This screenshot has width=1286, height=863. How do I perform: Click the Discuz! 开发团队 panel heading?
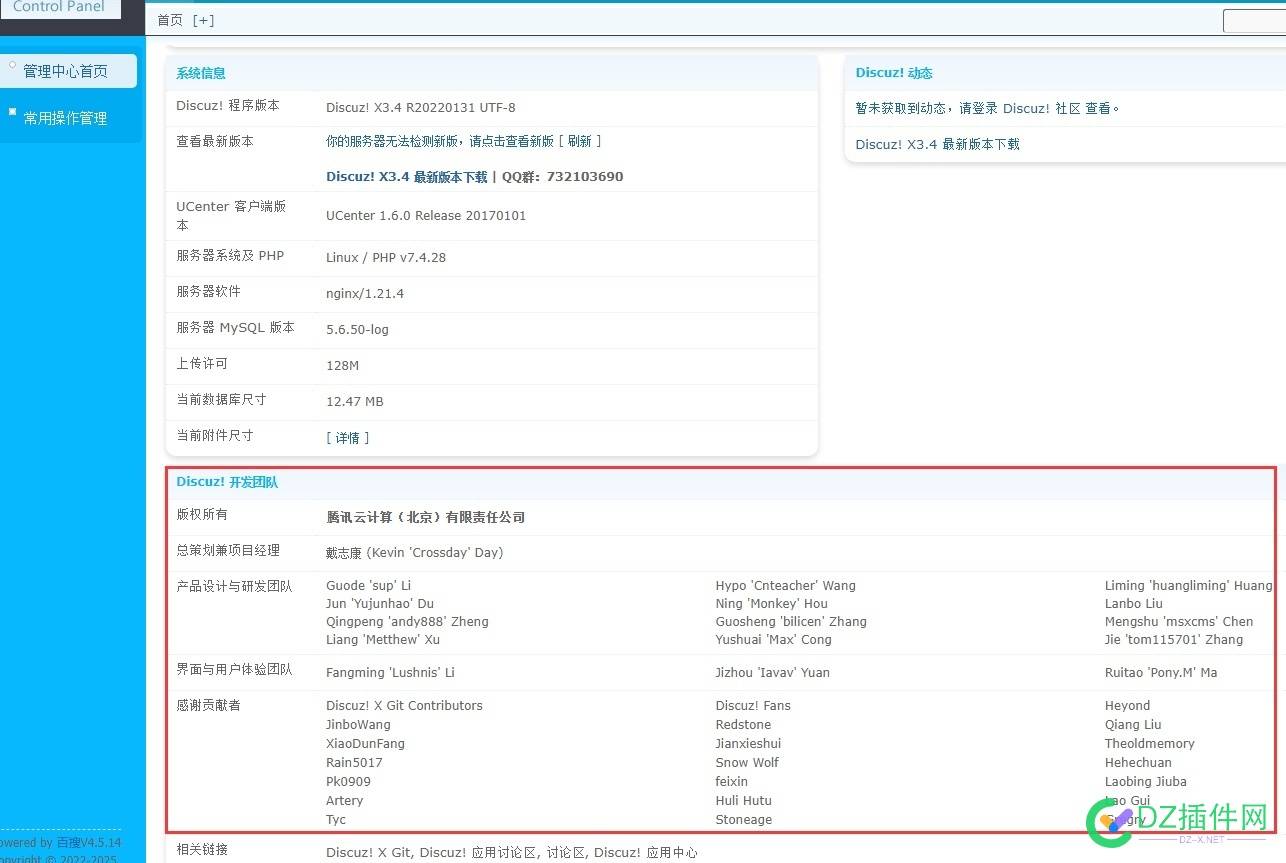tap(227, 482)
